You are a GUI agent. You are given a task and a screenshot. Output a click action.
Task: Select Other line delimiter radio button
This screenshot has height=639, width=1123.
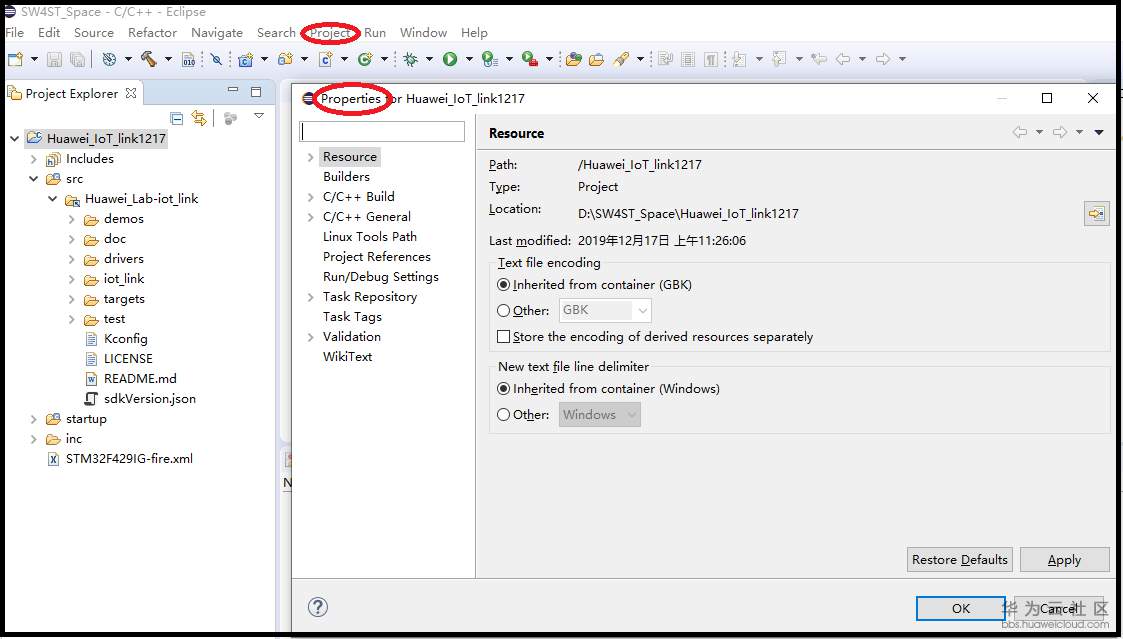click(x=503, y=415)
